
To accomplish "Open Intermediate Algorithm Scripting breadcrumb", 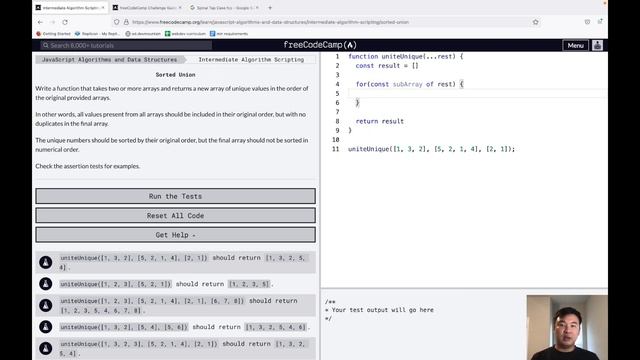I will [x=251, y=60].
